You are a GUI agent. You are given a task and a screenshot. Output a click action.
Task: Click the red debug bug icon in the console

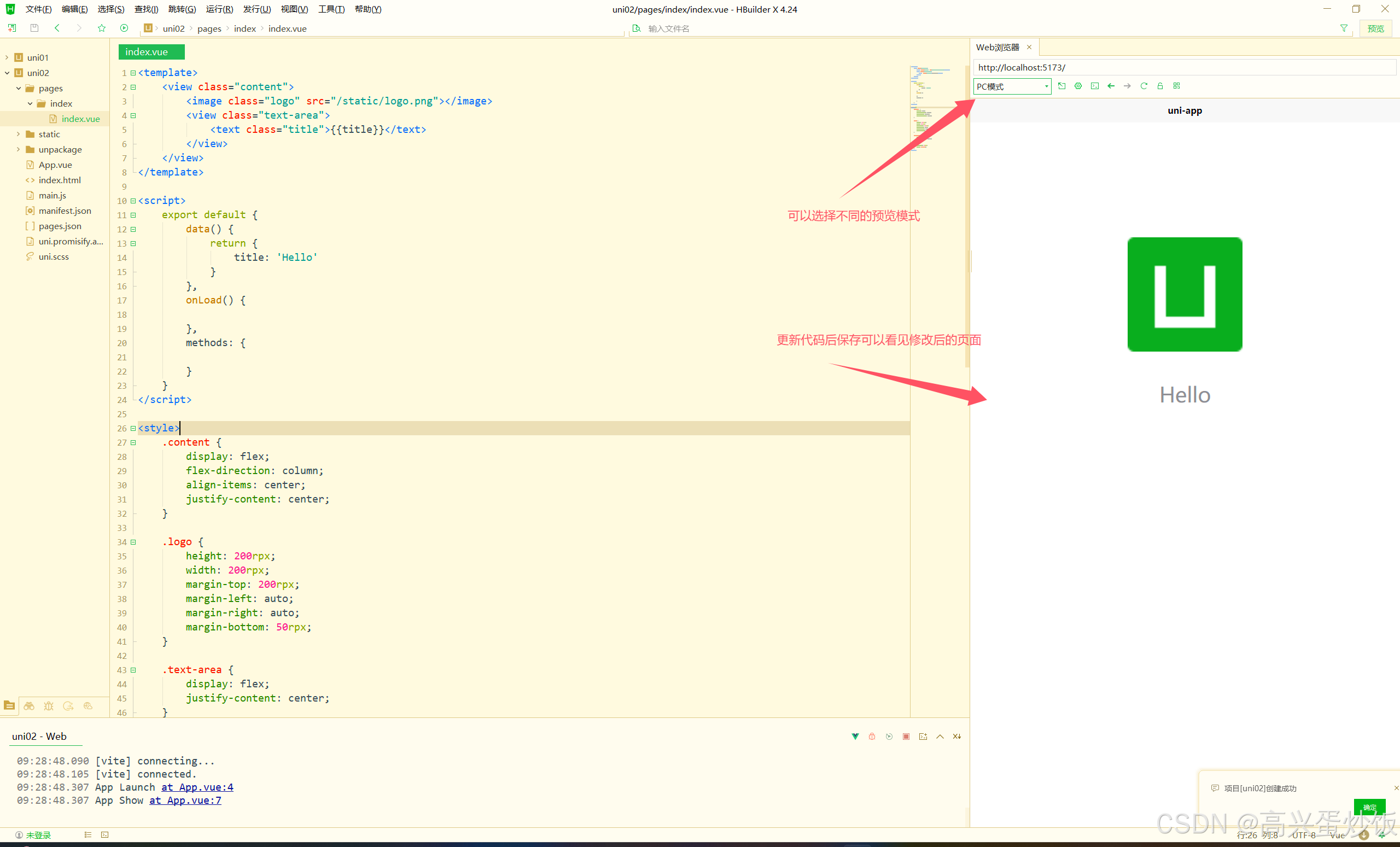[872, 737]
